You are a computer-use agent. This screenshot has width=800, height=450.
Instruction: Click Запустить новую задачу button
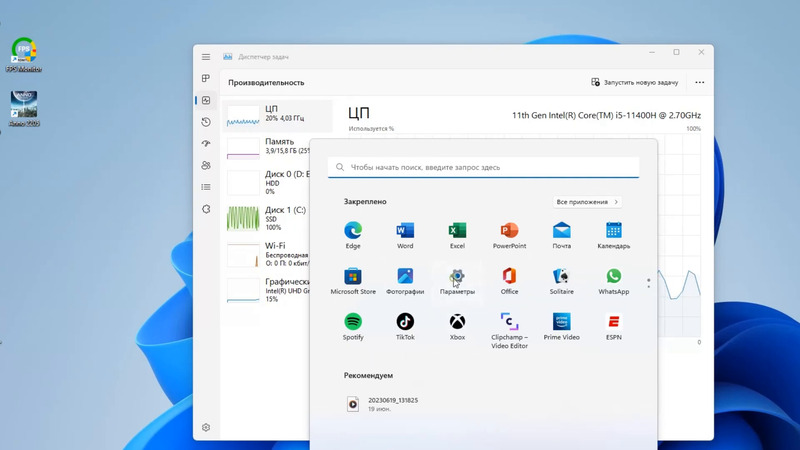[x=635, y=82]
